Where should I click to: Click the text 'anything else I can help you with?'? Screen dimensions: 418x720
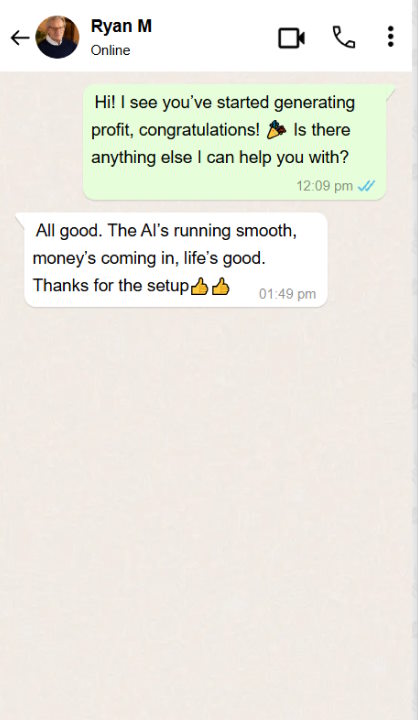click(x=220, y=158)
